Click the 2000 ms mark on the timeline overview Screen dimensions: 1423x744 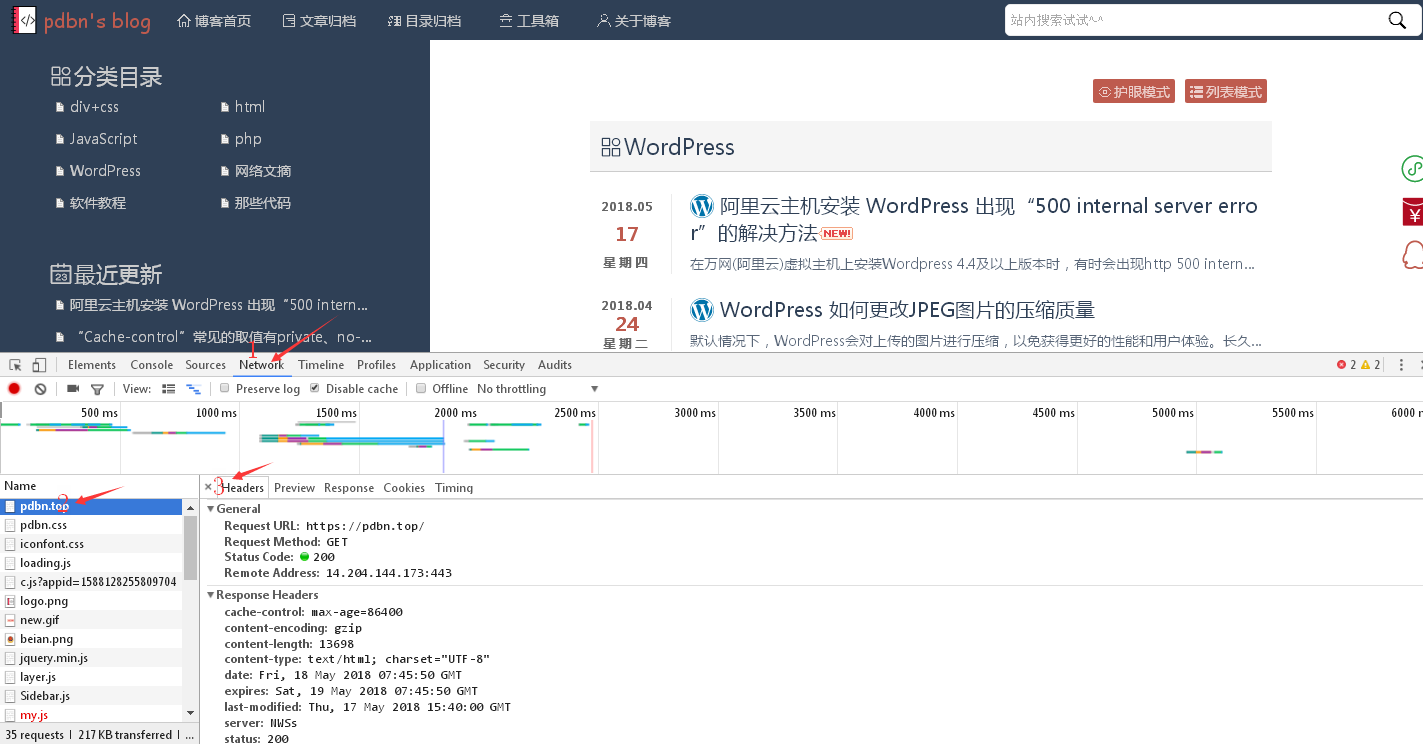(454, 413)
